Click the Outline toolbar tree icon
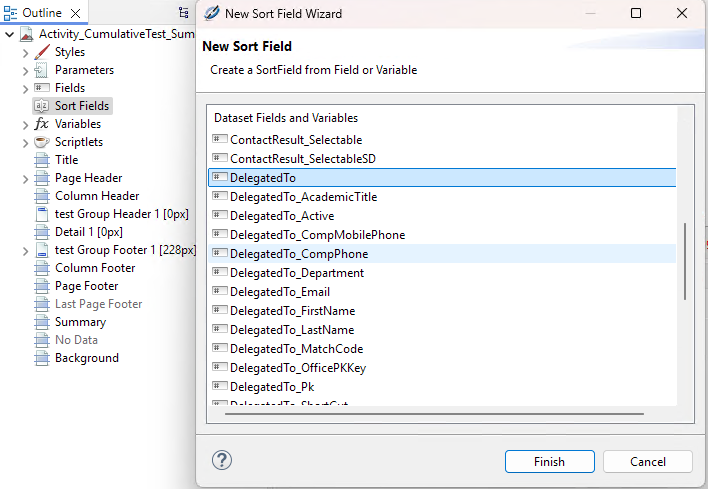Screen dimensions: 708x489 pyautogui.click(x=183, y=13)
